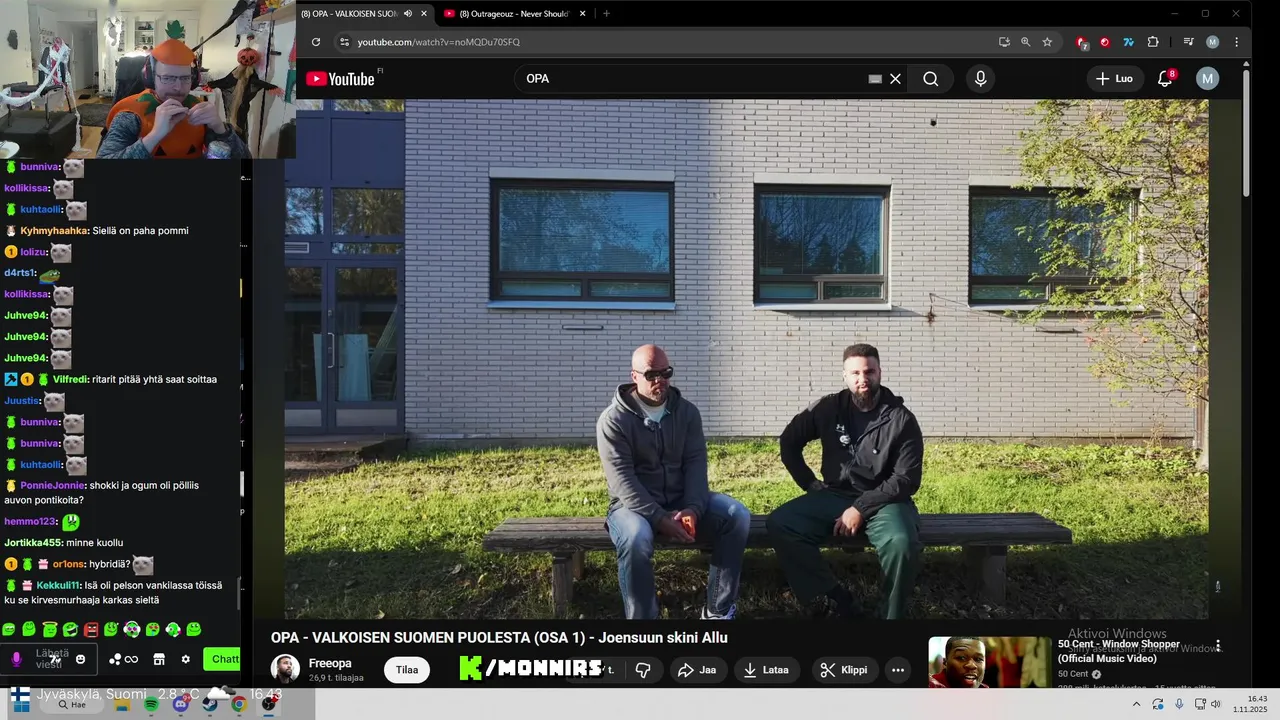Image resolution: width=1280 pixels, height=720 pixels.
Task: Bookmark the page with the star icon
Action: pyautogui.click(x=1047, y=42)
